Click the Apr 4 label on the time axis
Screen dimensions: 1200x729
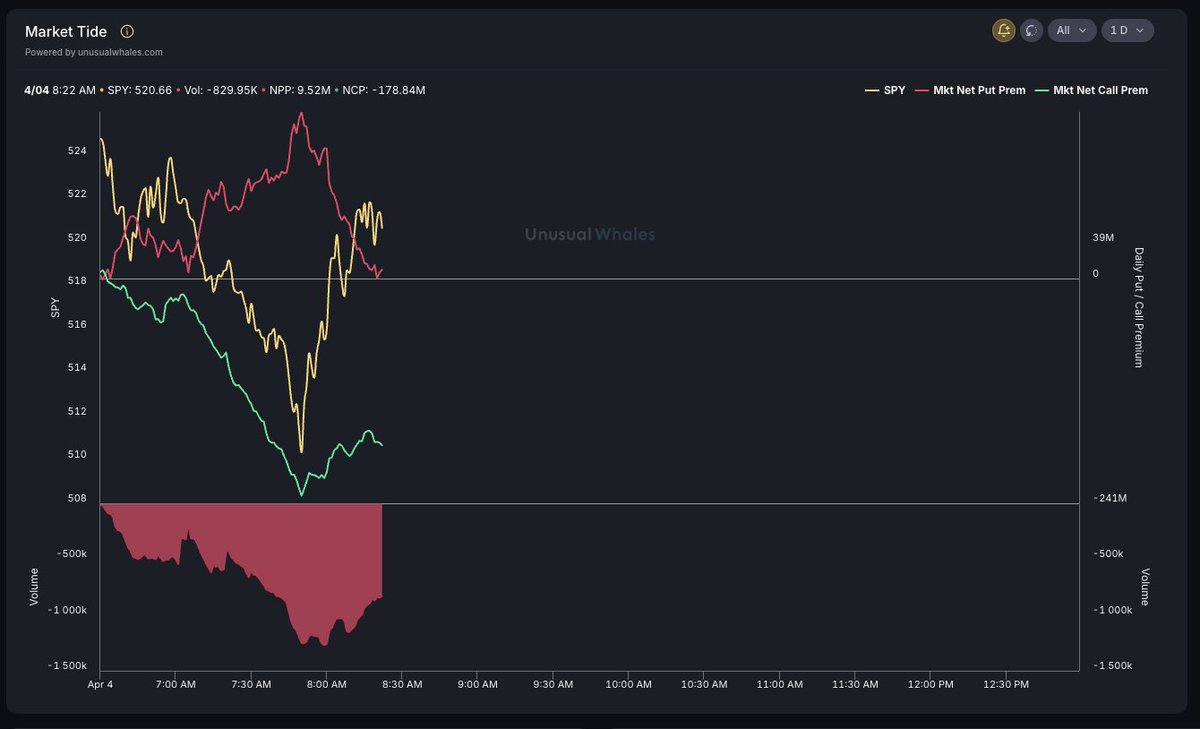tap(101, 684)
